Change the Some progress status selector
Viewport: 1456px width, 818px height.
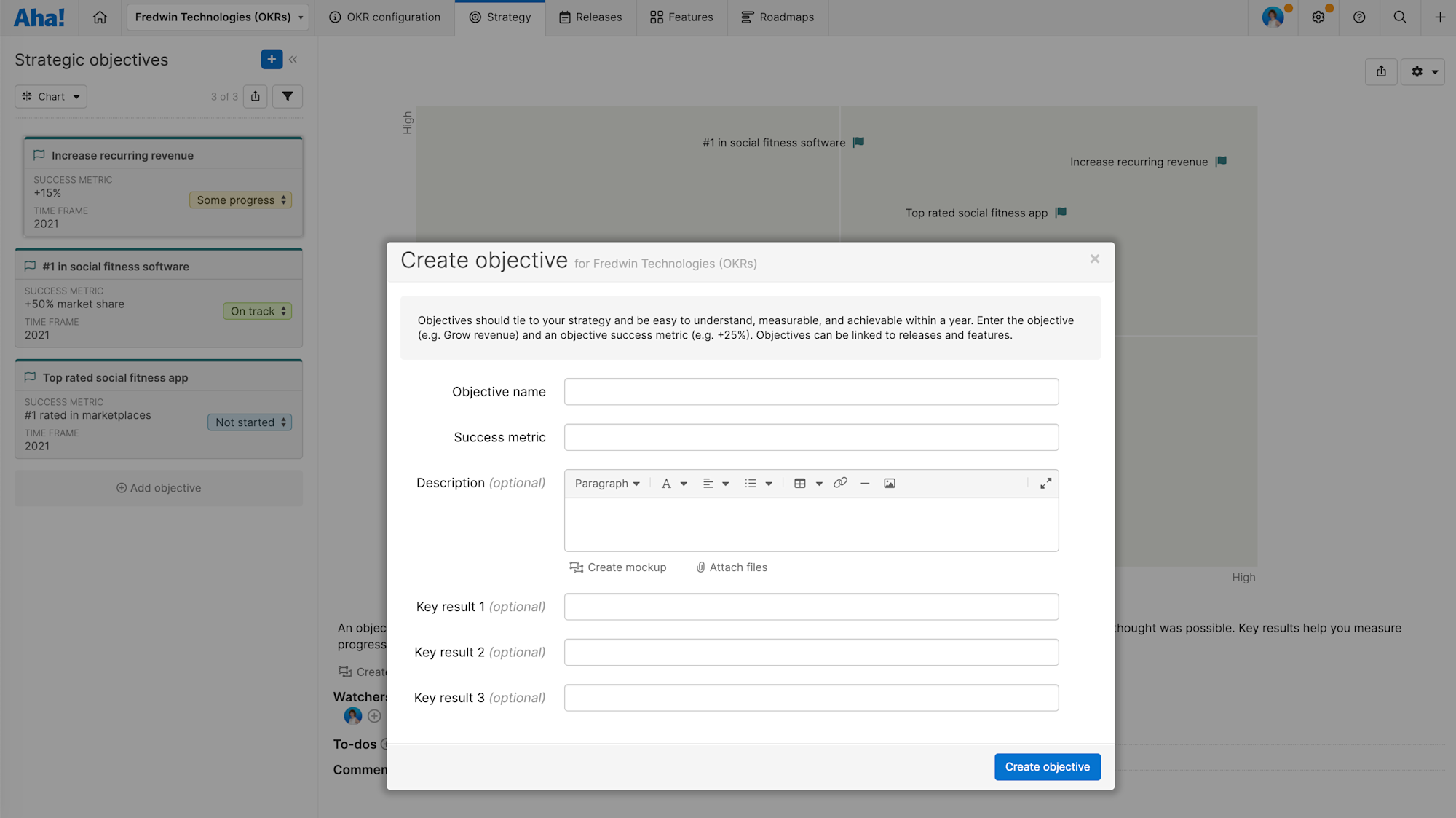click(x=241, y=200)
